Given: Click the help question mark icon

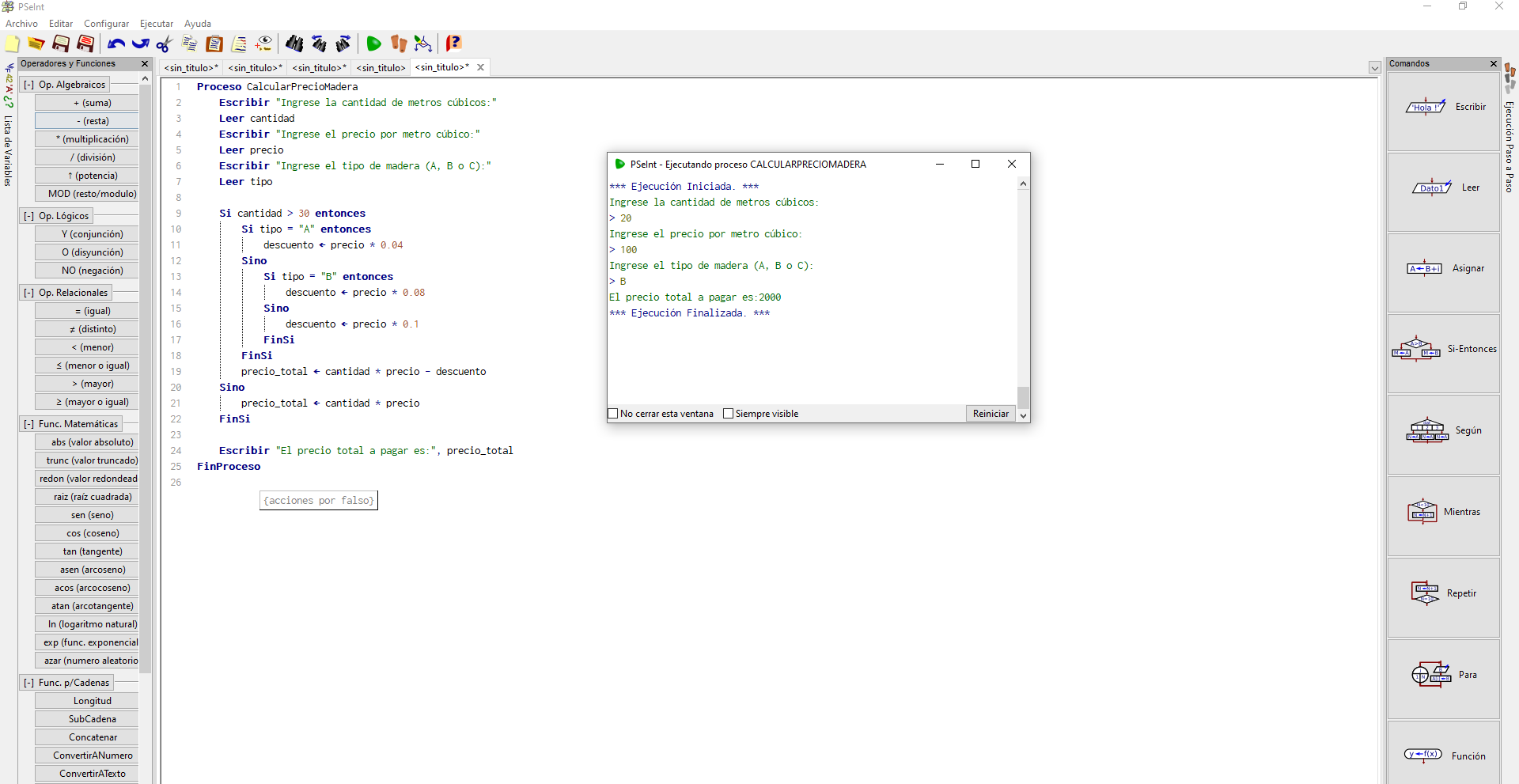Looking at the screenshot, I should [x=453, y=44].
